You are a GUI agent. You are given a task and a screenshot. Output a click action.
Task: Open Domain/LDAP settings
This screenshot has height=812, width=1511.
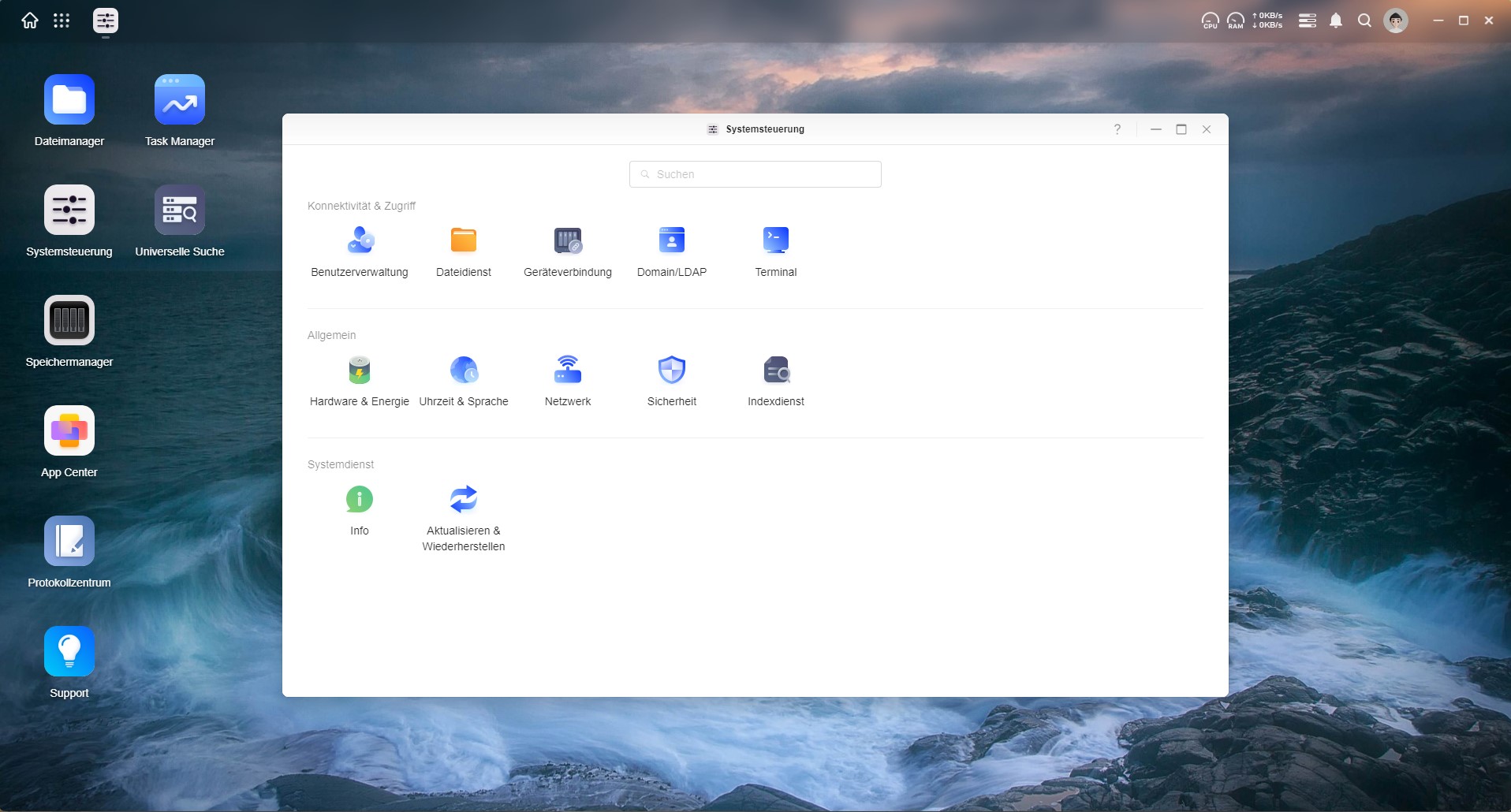click(x=672, y=240)
